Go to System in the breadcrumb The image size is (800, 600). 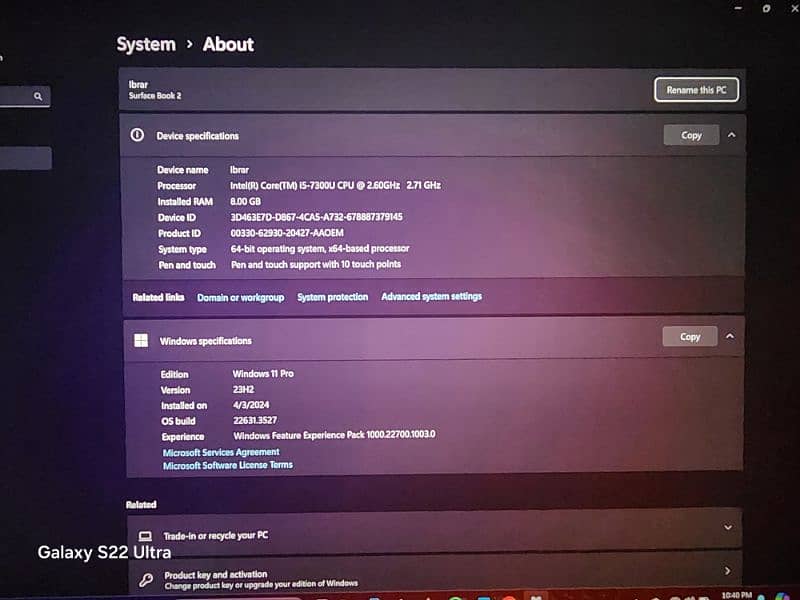click(x=146, y=44)
